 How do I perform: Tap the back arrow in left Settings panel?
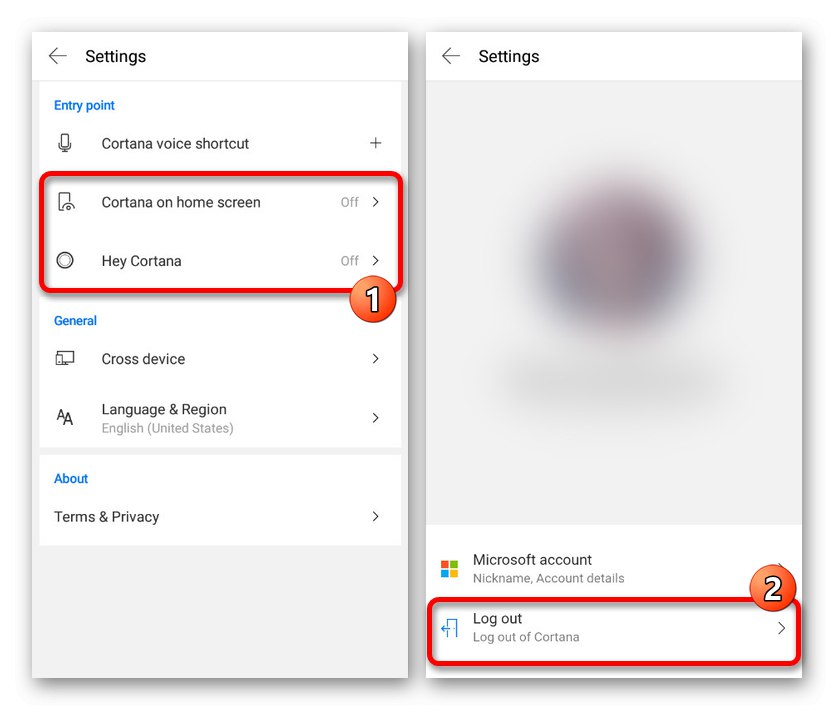[58, 57]
